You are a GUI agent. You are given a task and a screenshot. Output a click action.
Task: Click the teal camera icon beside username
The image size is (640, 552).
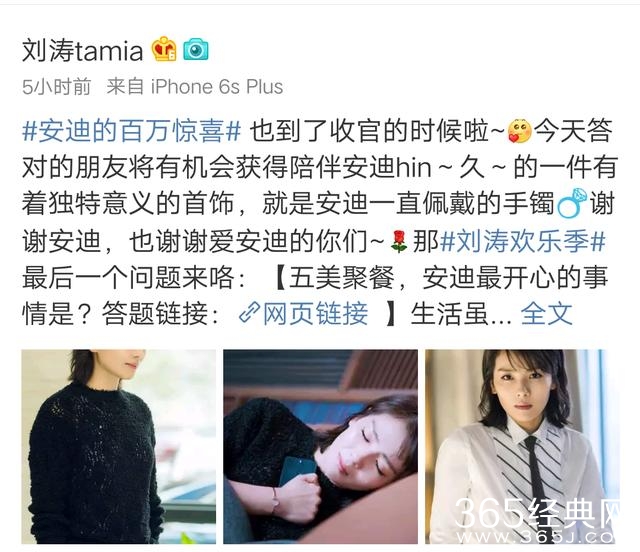(x=196, y=49)
